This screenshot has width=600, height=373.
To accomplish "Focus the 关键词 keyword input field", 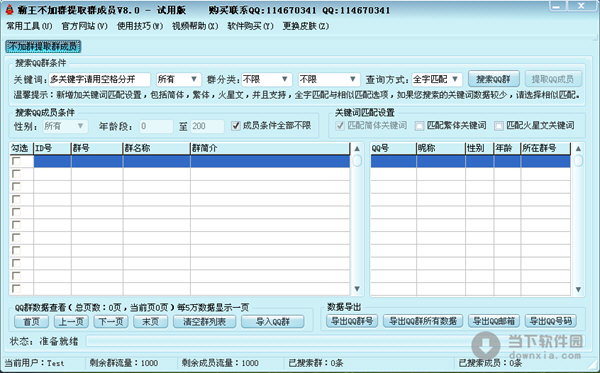I will click(99, 79).
